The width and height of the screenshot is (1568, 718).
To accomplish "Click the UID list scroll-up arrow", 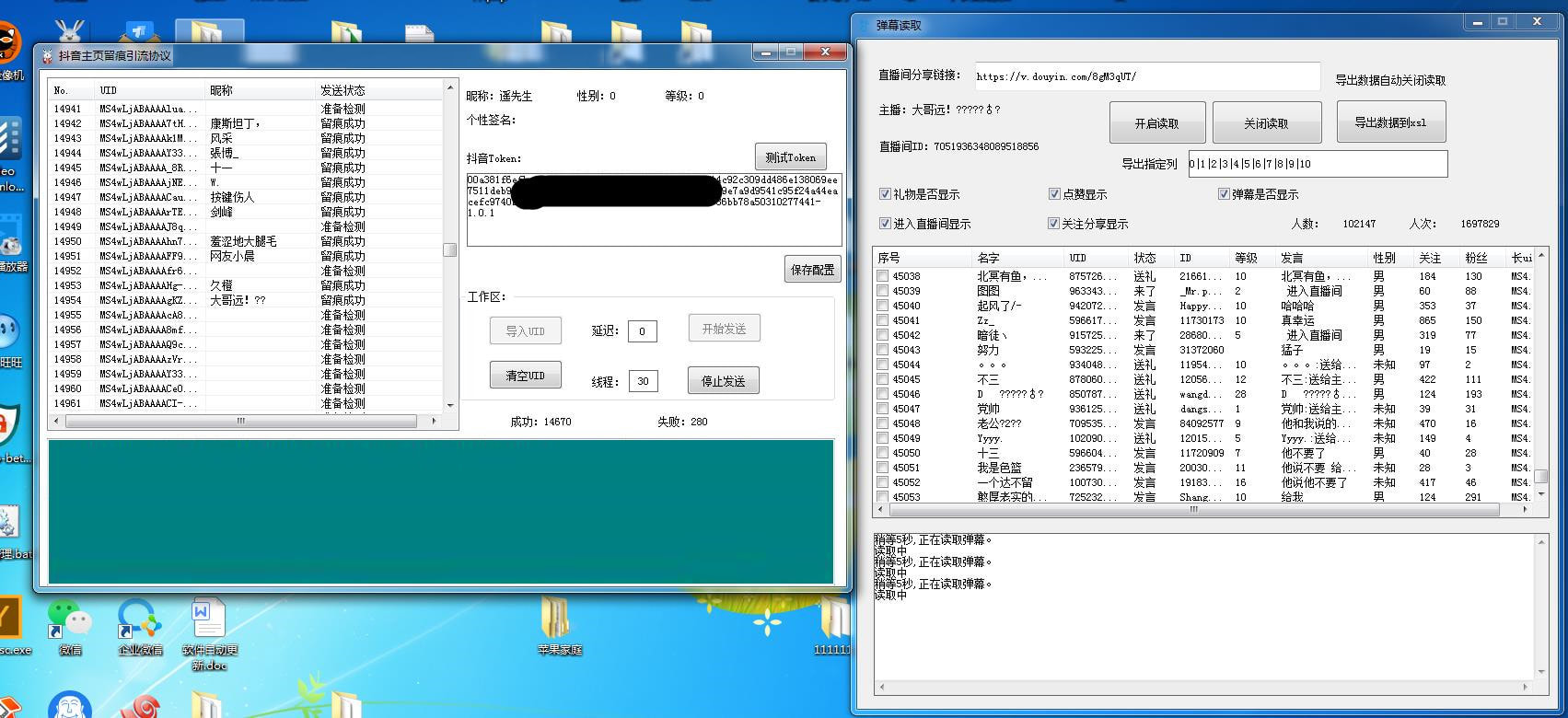I will (x=450, y=87).
